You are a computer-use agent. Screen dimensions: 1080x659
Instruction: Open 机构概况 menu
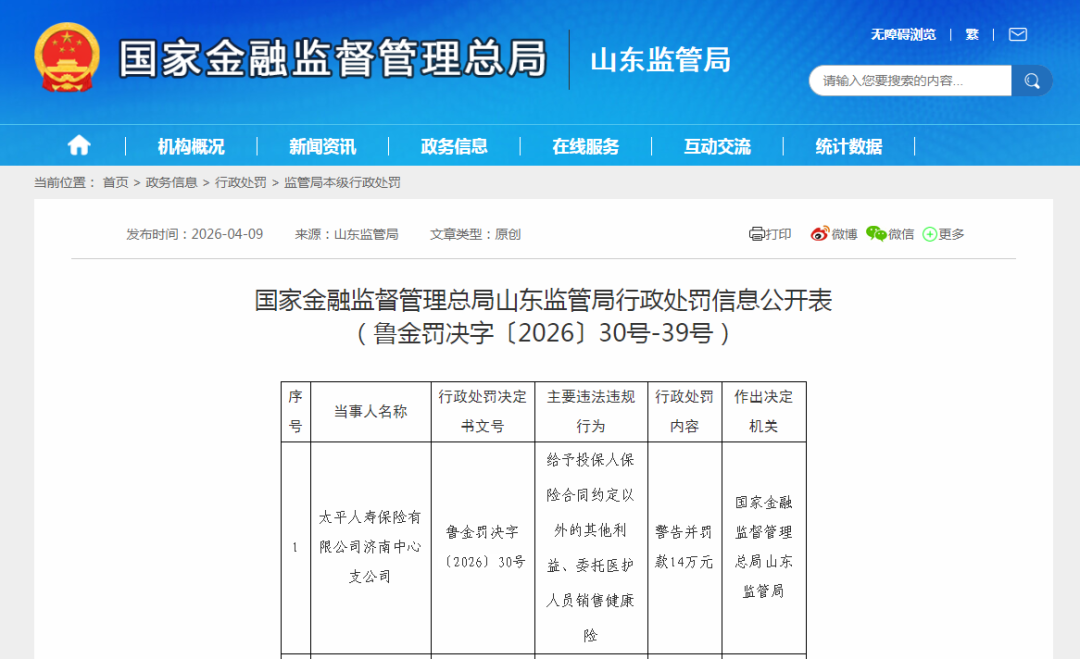tap(191, 146)
